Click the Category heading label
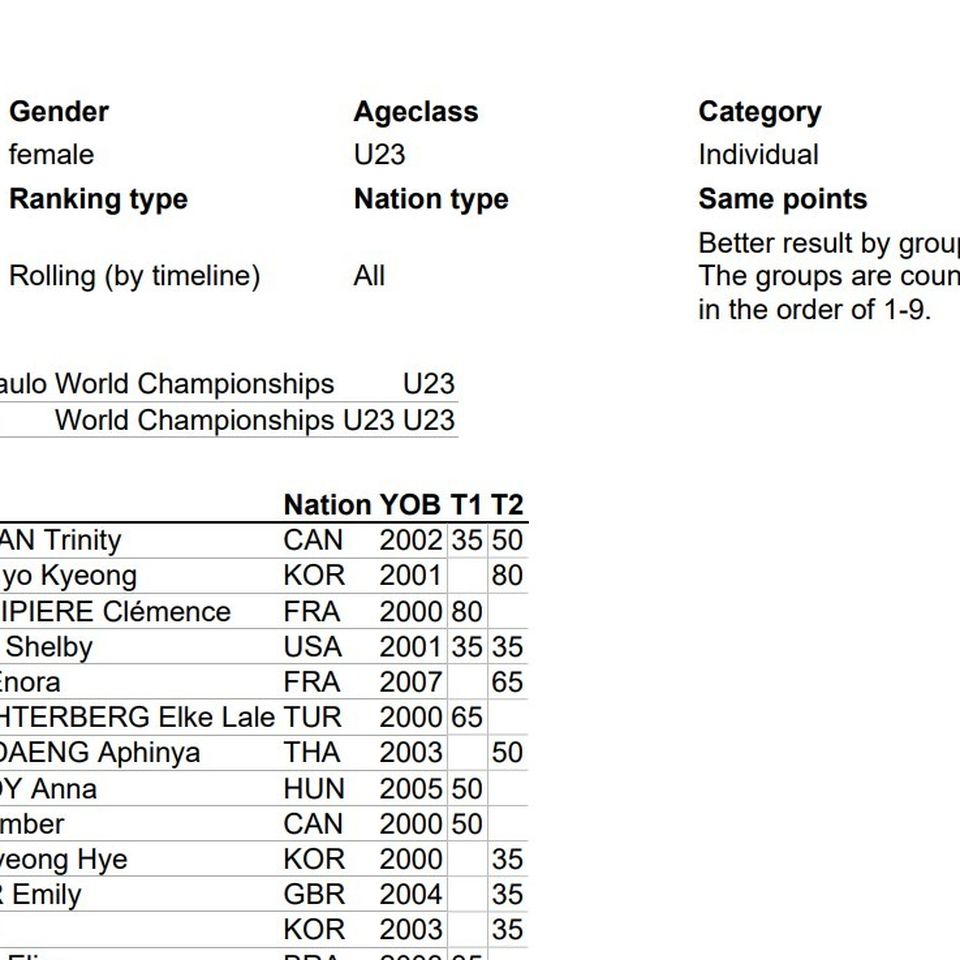This screenshot has width=960, height=960. (x=760, y=113)
